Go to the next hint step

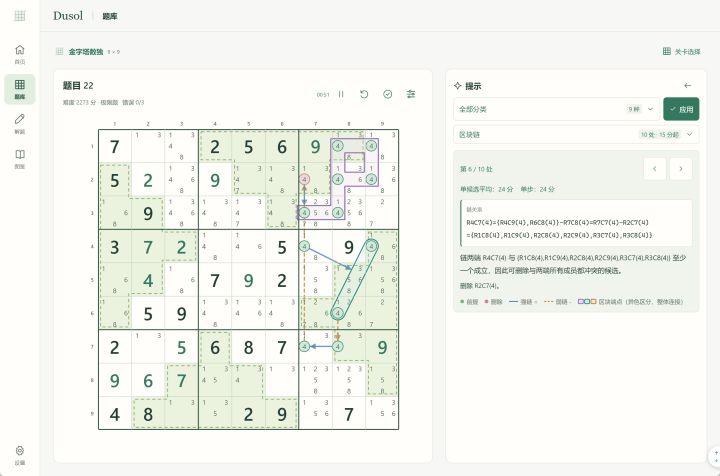point(681,169)
